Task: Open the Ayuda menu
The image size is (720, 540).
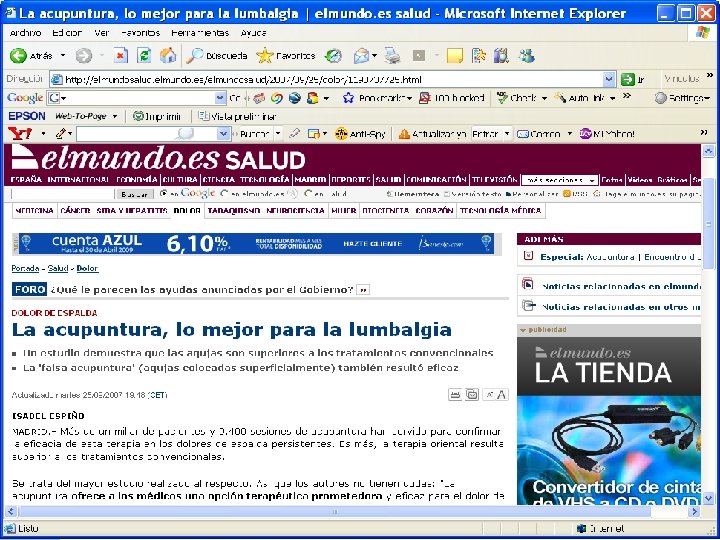Action: click(253, 33)
